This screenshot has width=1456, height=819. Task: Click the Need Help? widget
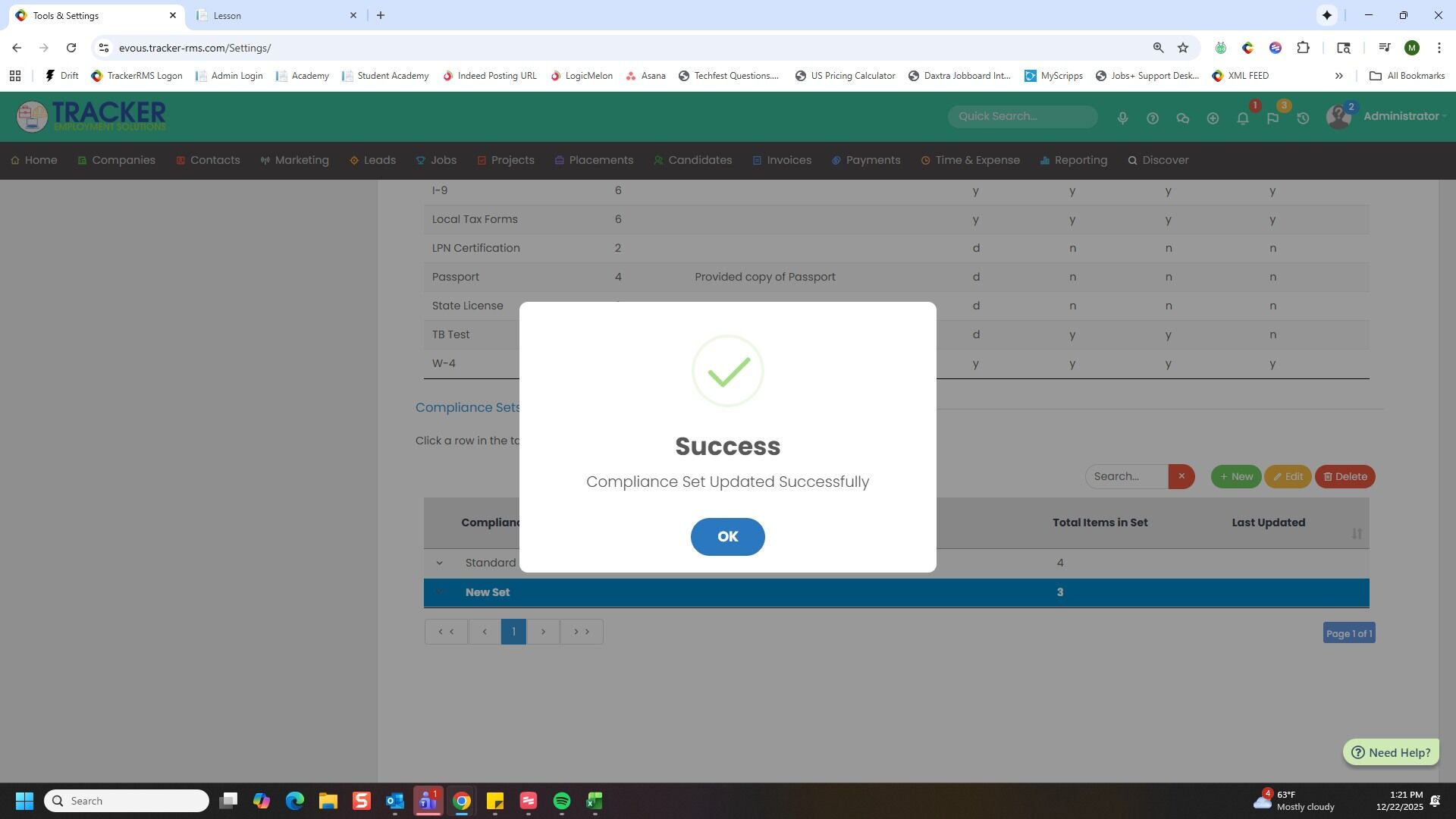click(1391, 752)
